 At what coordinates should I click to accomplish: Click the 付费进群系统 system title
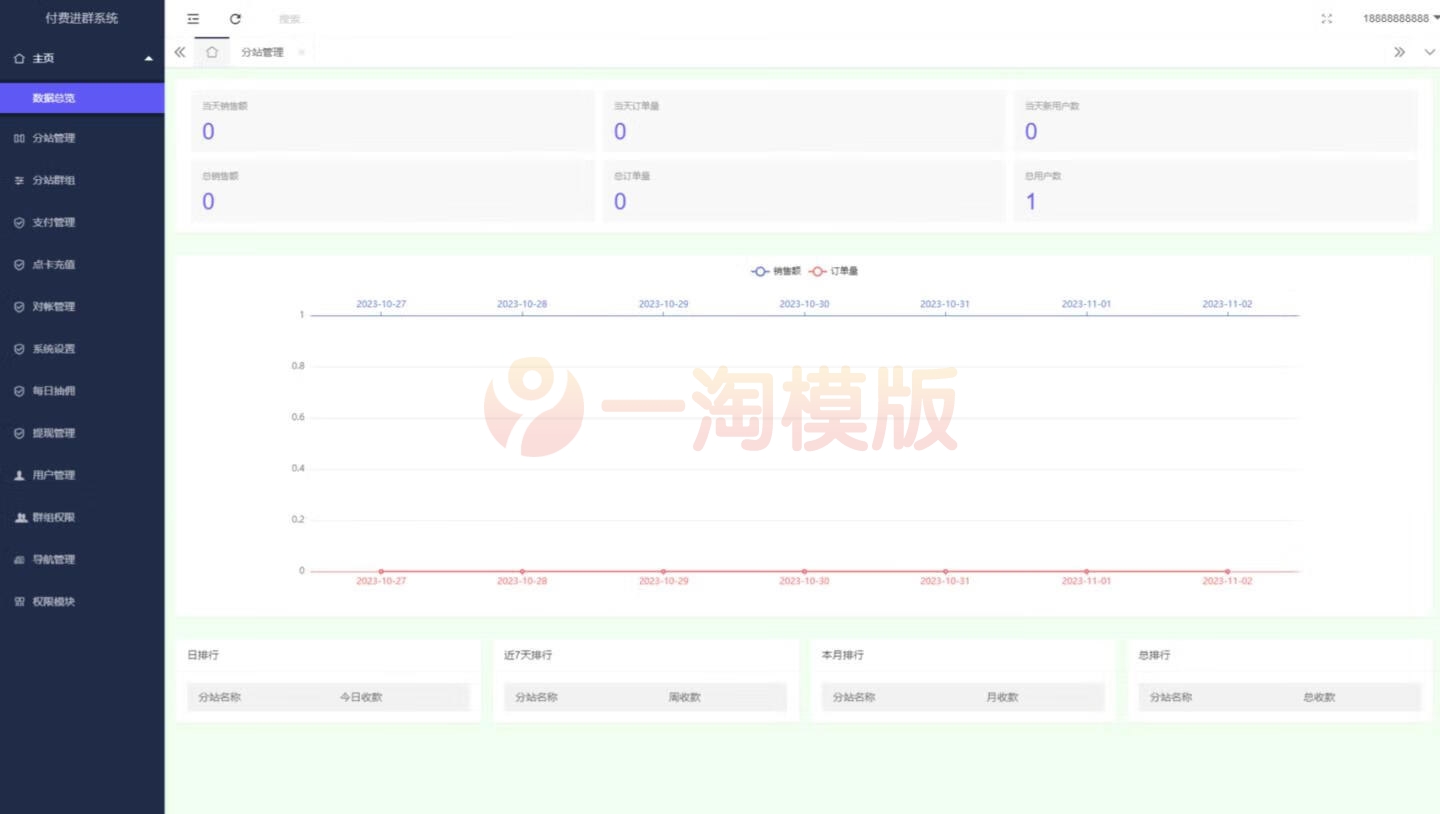click(82, 18)
